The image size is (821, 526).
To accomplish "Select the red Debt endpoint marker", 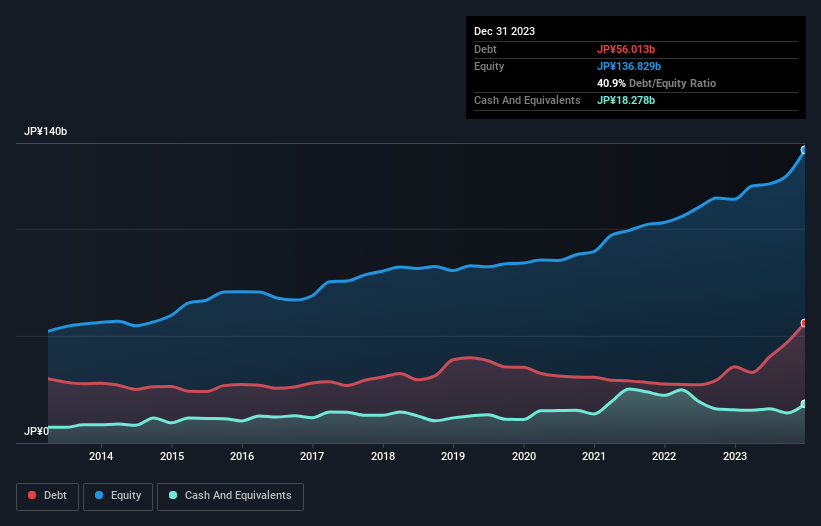I will click(x=803, y=323).
